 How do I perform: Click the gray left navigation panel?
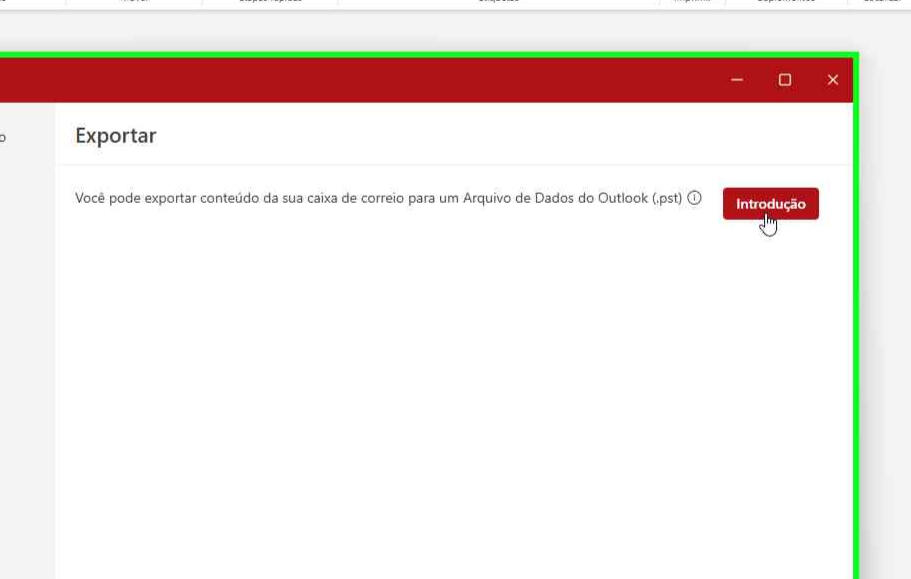click(x=27, y=350)
